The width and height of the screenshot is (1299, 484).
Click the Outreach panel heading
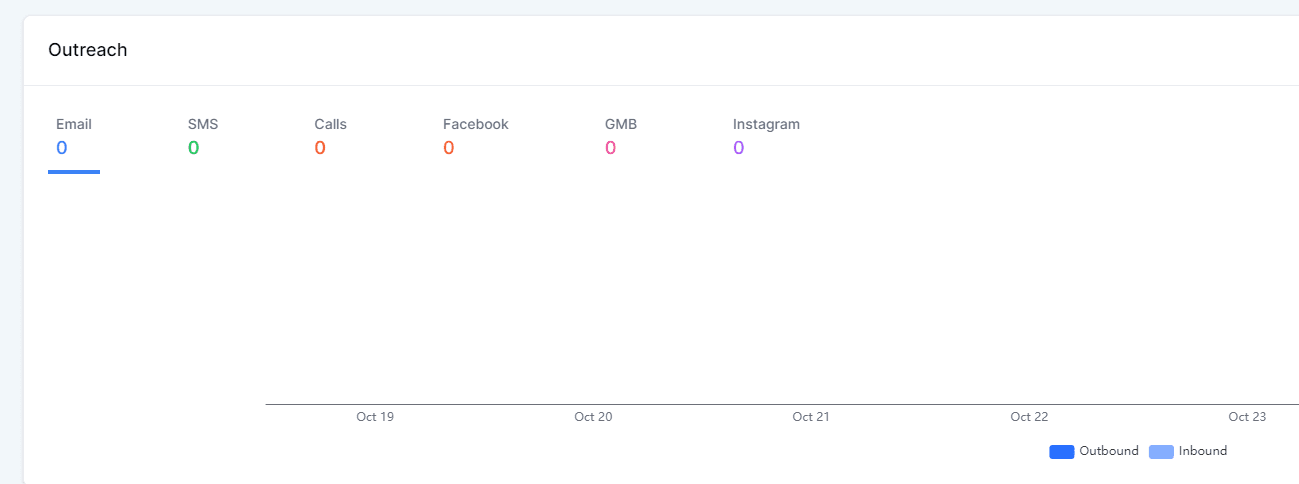[x=88, y=50]
